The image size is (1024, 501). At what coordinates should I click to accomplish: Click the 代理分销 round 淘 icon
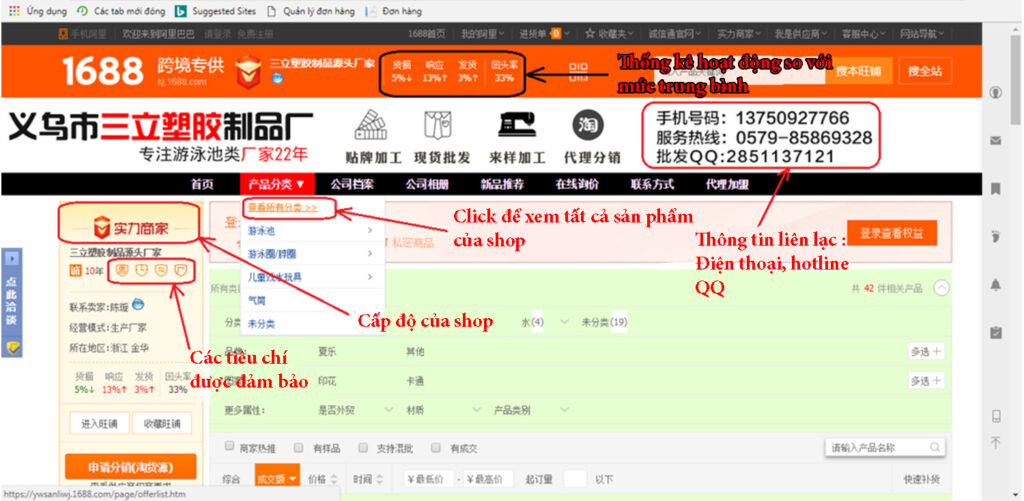click(x=588, y=125)
